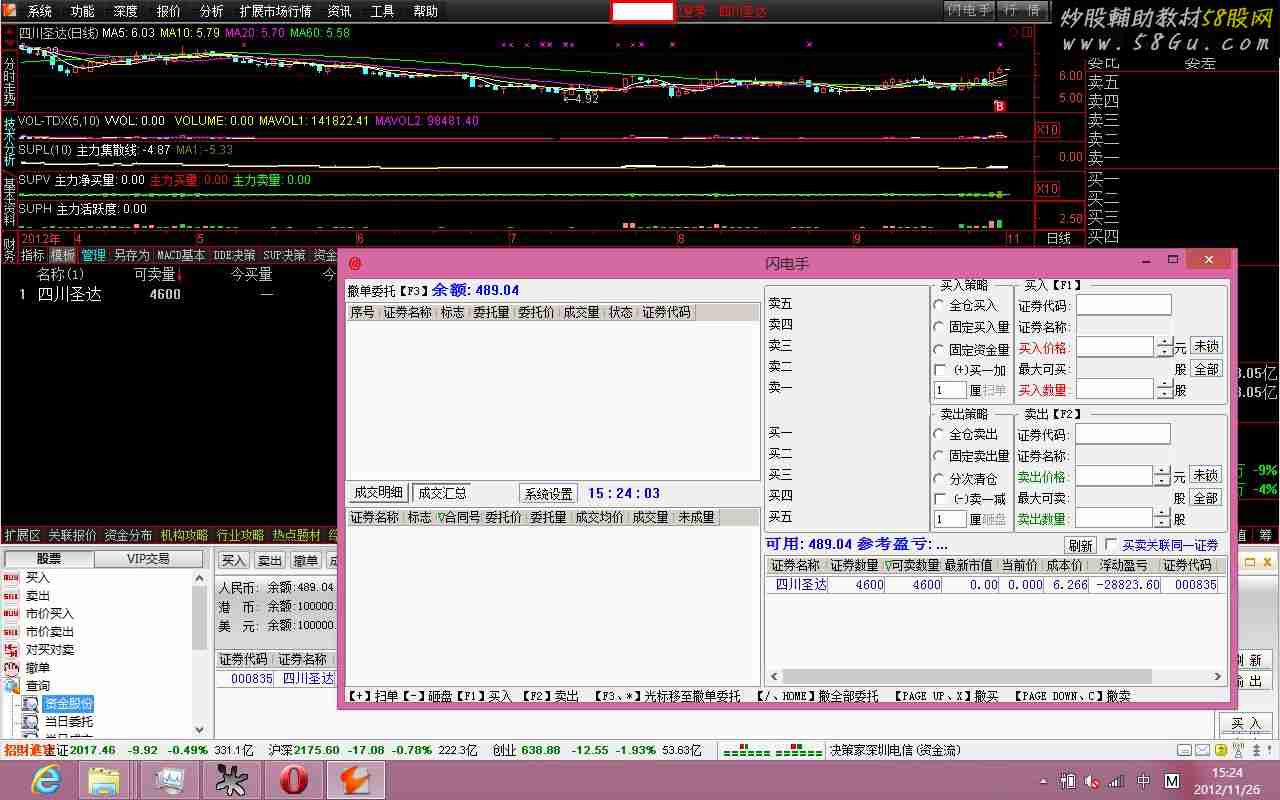Open the Opera browser taskbar icon
Viewport: 1280px width, 800px height.
293,779
